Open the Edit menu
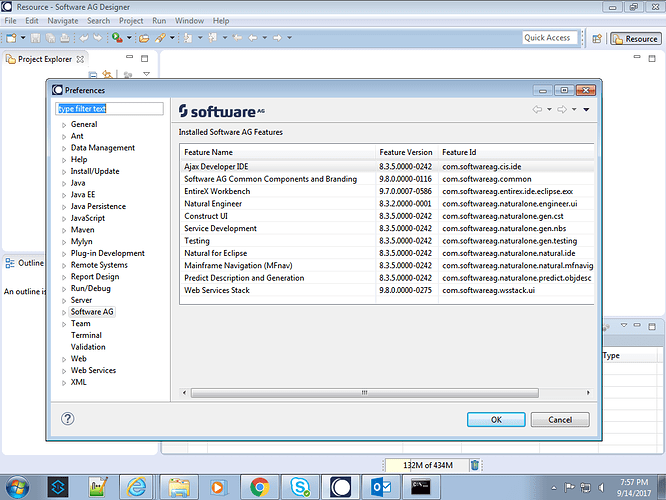 point(31,21)
